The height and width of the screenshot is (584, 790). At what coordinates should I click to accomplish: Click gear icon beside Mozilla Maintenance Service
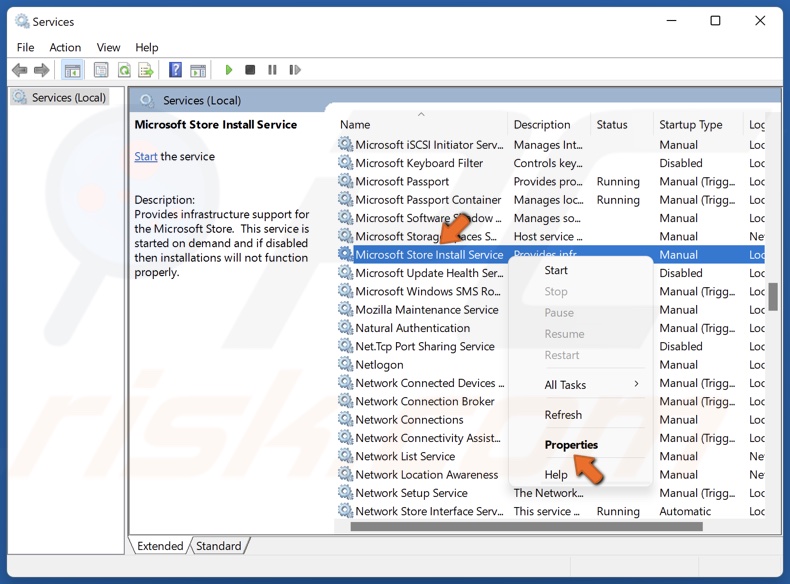(345, 309)
